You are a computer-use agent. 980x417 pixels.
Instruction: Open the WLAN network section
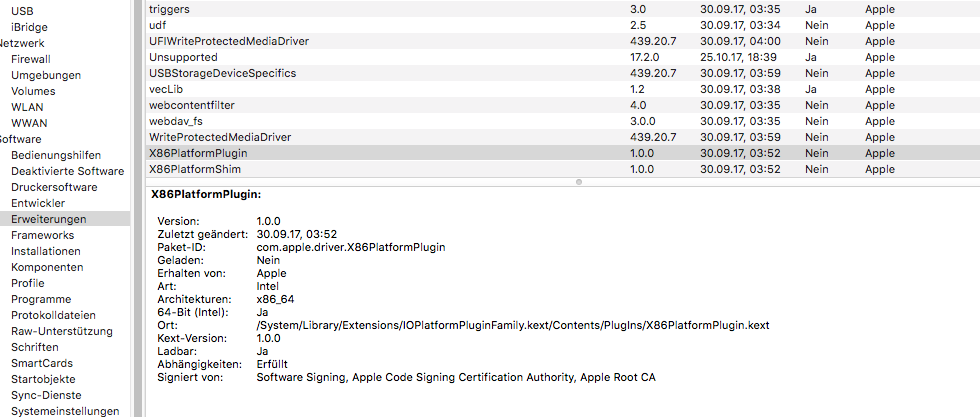pos(27,107)
